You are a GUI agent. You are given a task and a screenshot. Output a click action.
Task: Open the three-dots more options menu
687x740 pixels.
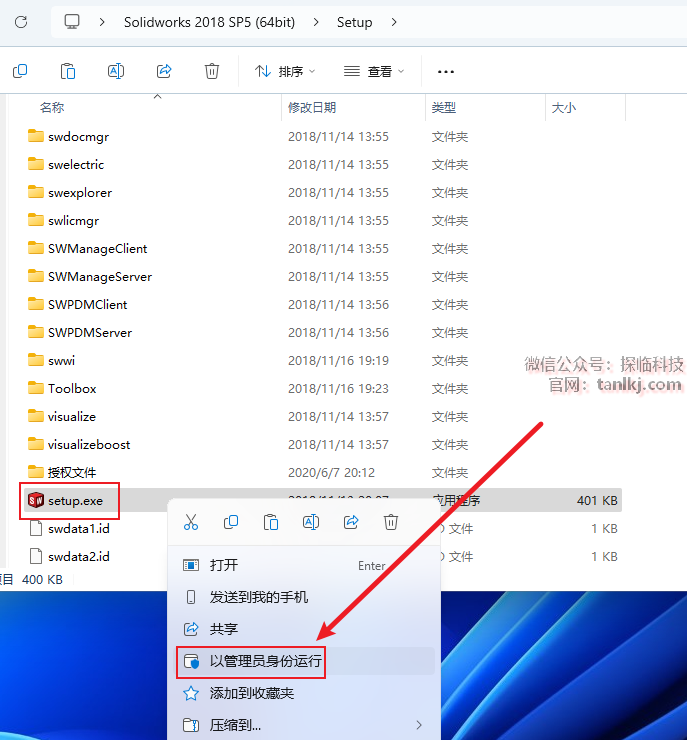(446, 72)
